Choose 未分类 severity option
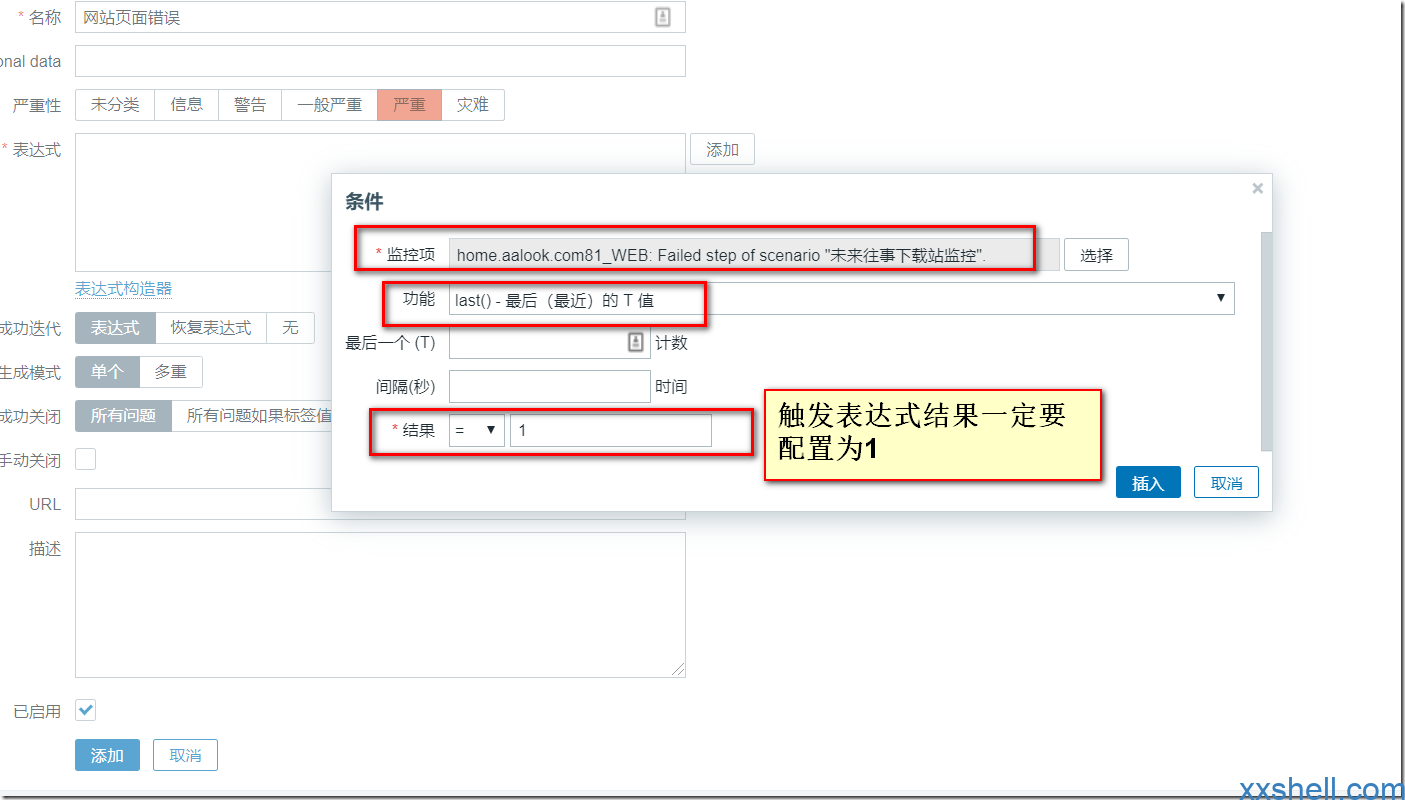This screenshot has width=1405, height=800. pyautogui.click(x=115, y=105)
